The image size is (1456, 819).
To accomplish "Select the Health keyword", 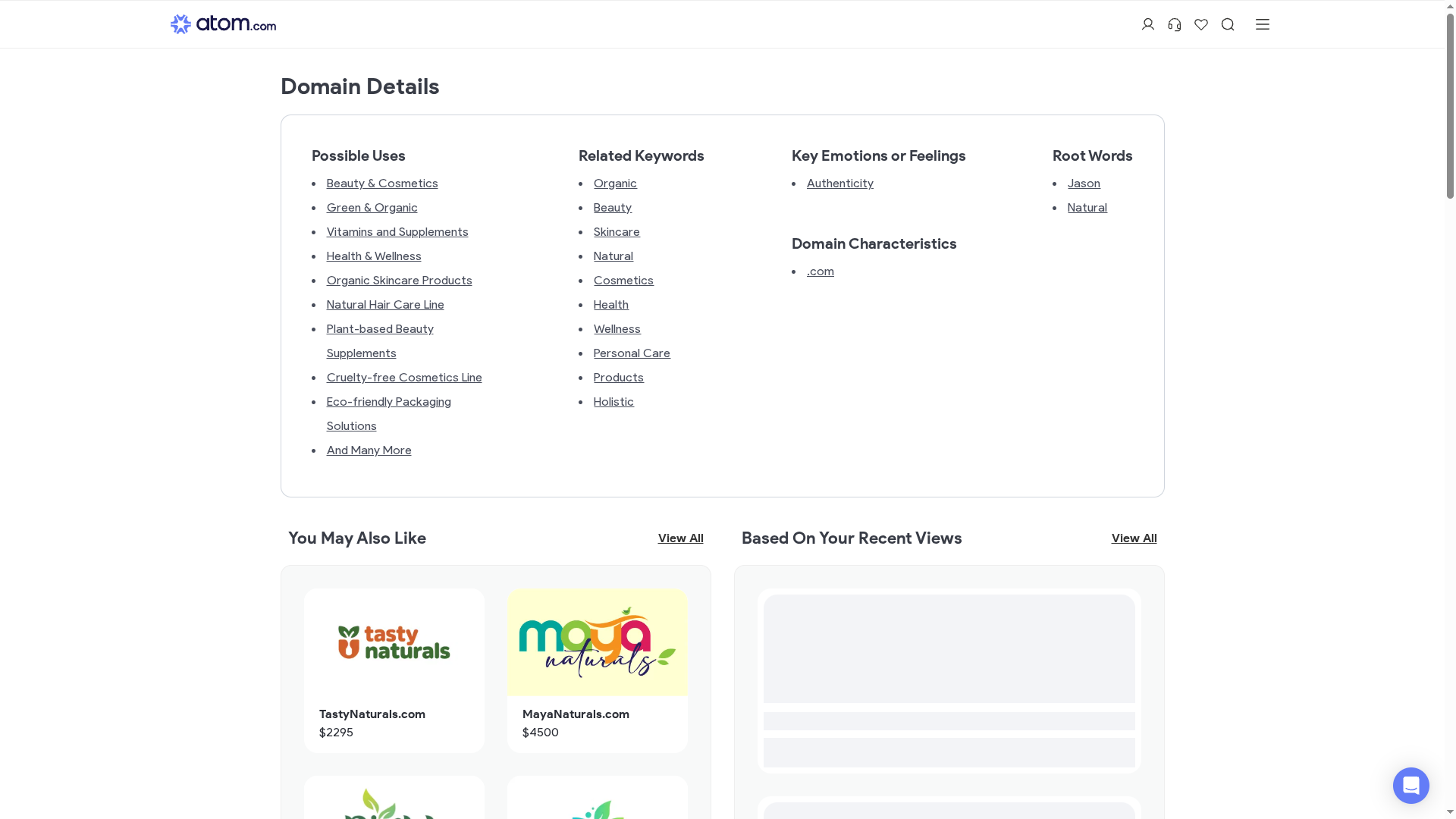I will point(611,305).
